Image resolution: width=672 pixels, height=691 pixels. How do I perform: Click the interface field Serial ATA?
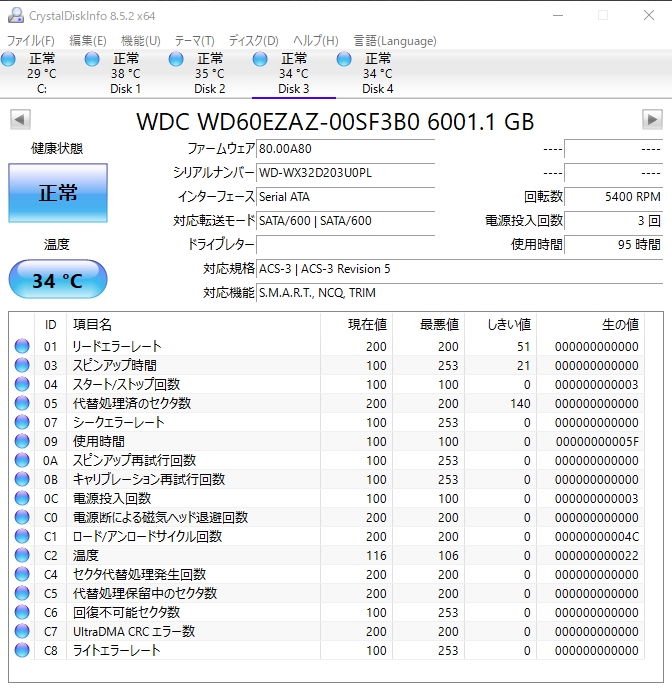point(345,197)
